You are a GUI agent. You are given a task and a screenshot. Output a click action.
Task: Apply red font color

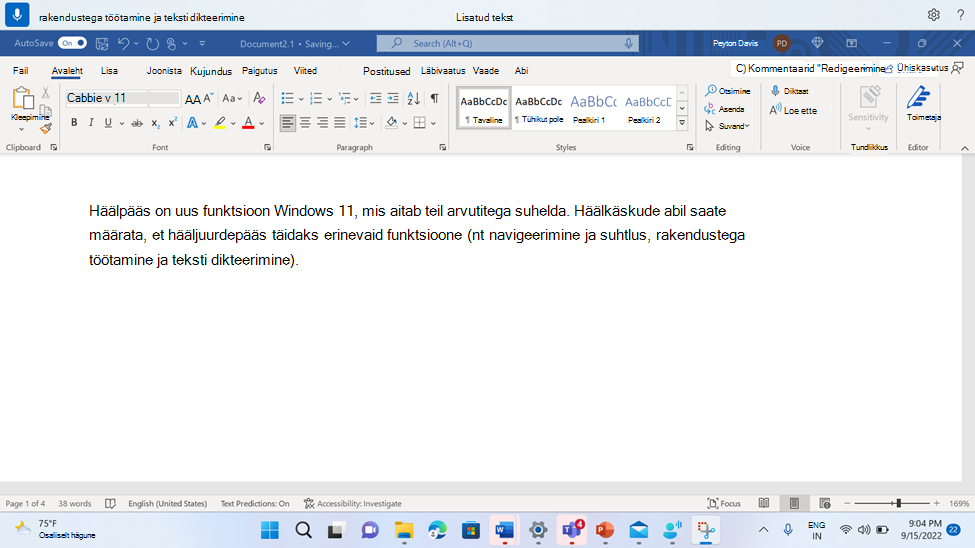(248, 123)
